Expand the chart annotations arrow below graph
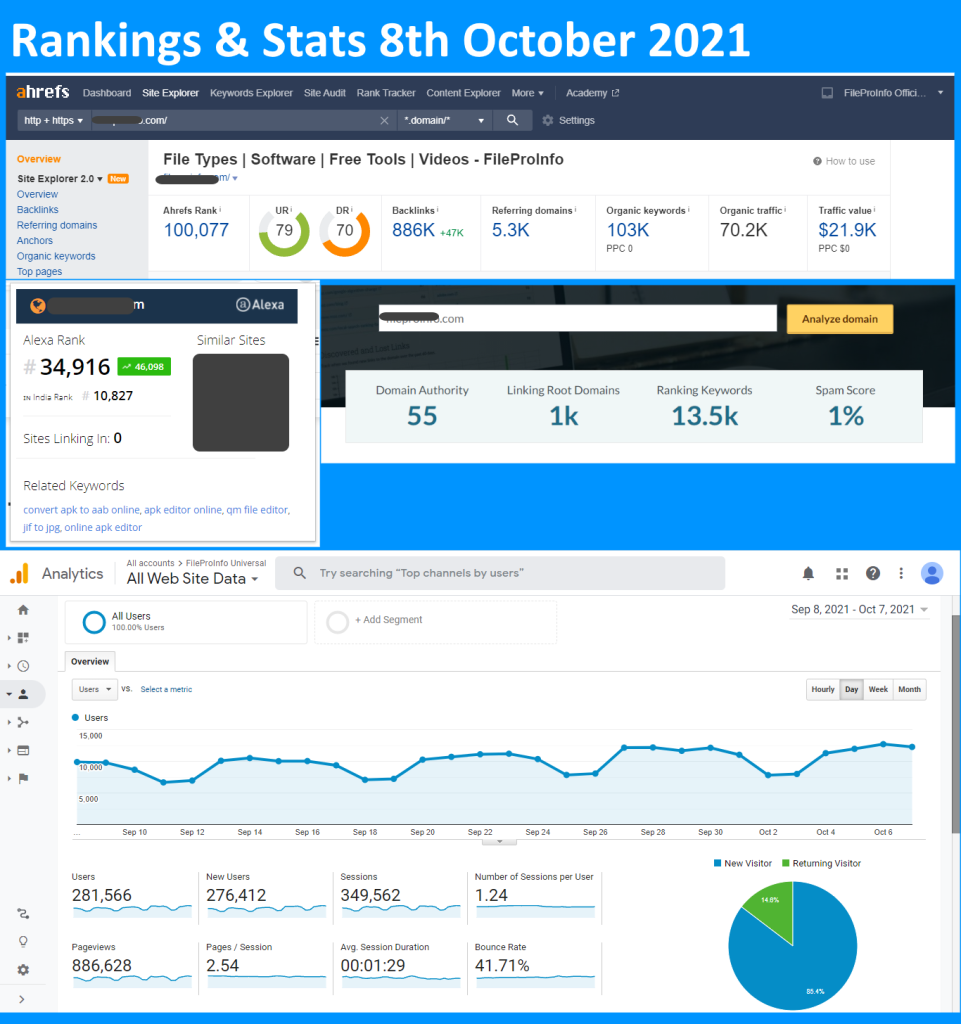This screenshot has height=1024, width=961. [499, 842]
